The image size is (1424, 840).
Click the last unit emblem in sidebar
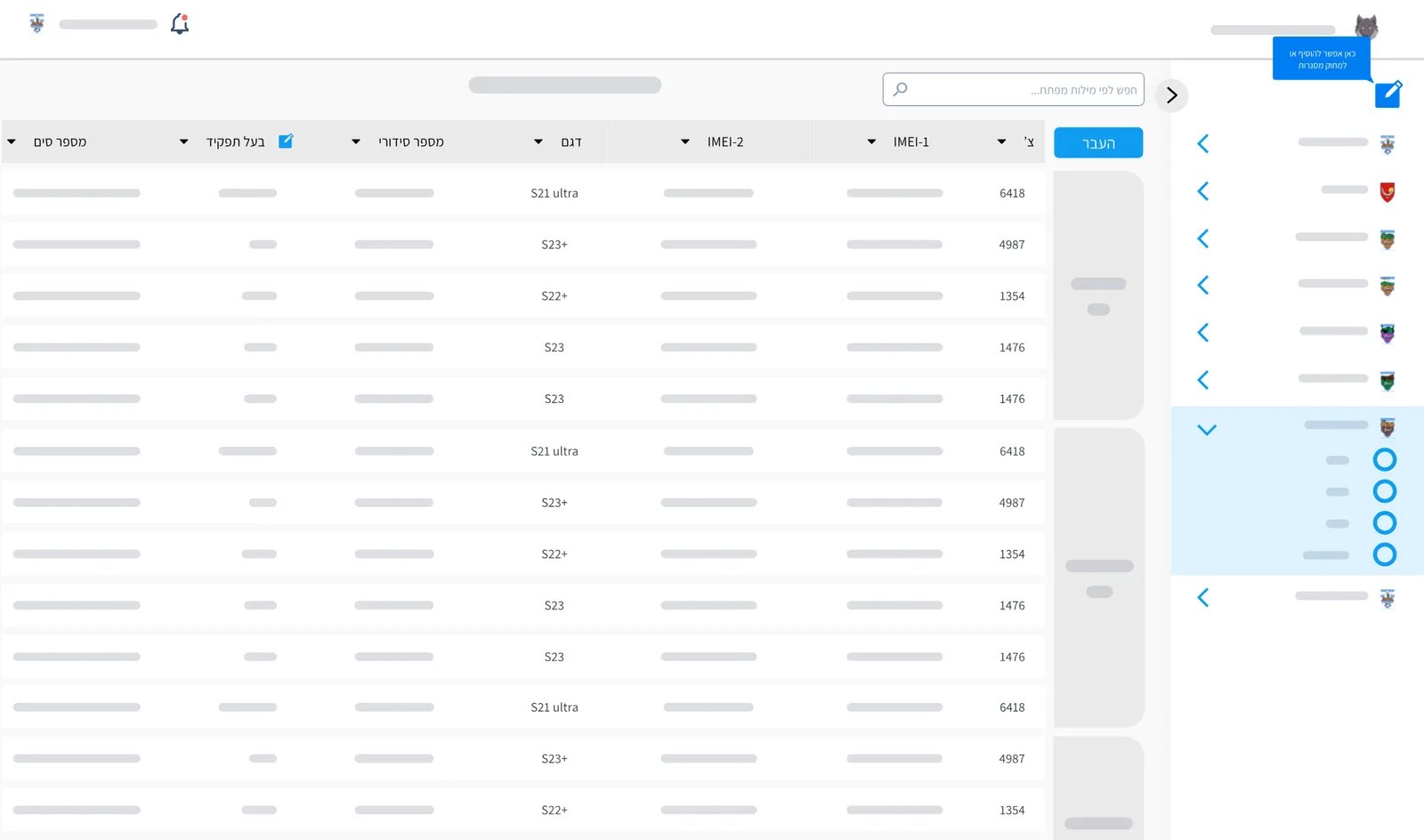coord(1388,598)
